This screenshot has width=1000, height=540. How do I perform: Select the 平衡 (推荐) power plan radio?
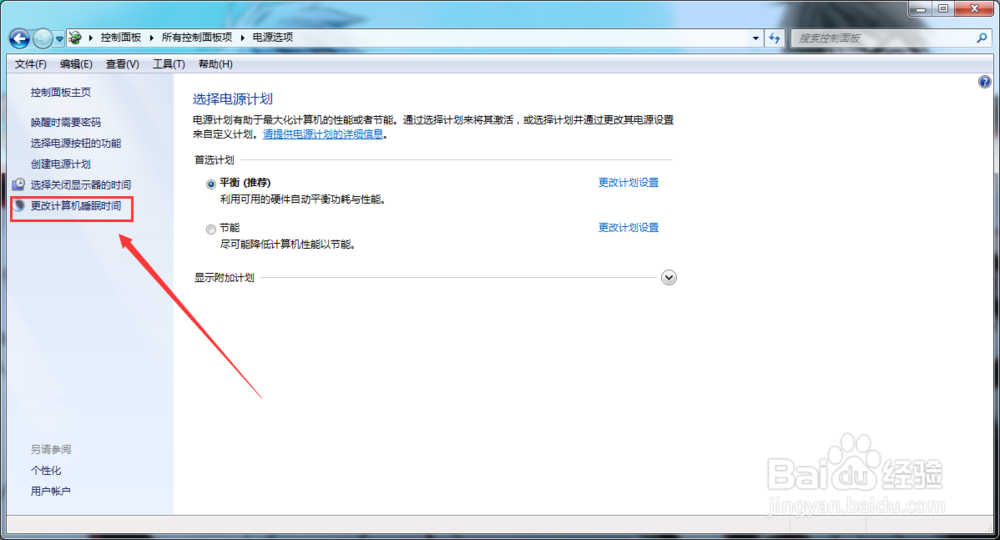click(211, 184)
